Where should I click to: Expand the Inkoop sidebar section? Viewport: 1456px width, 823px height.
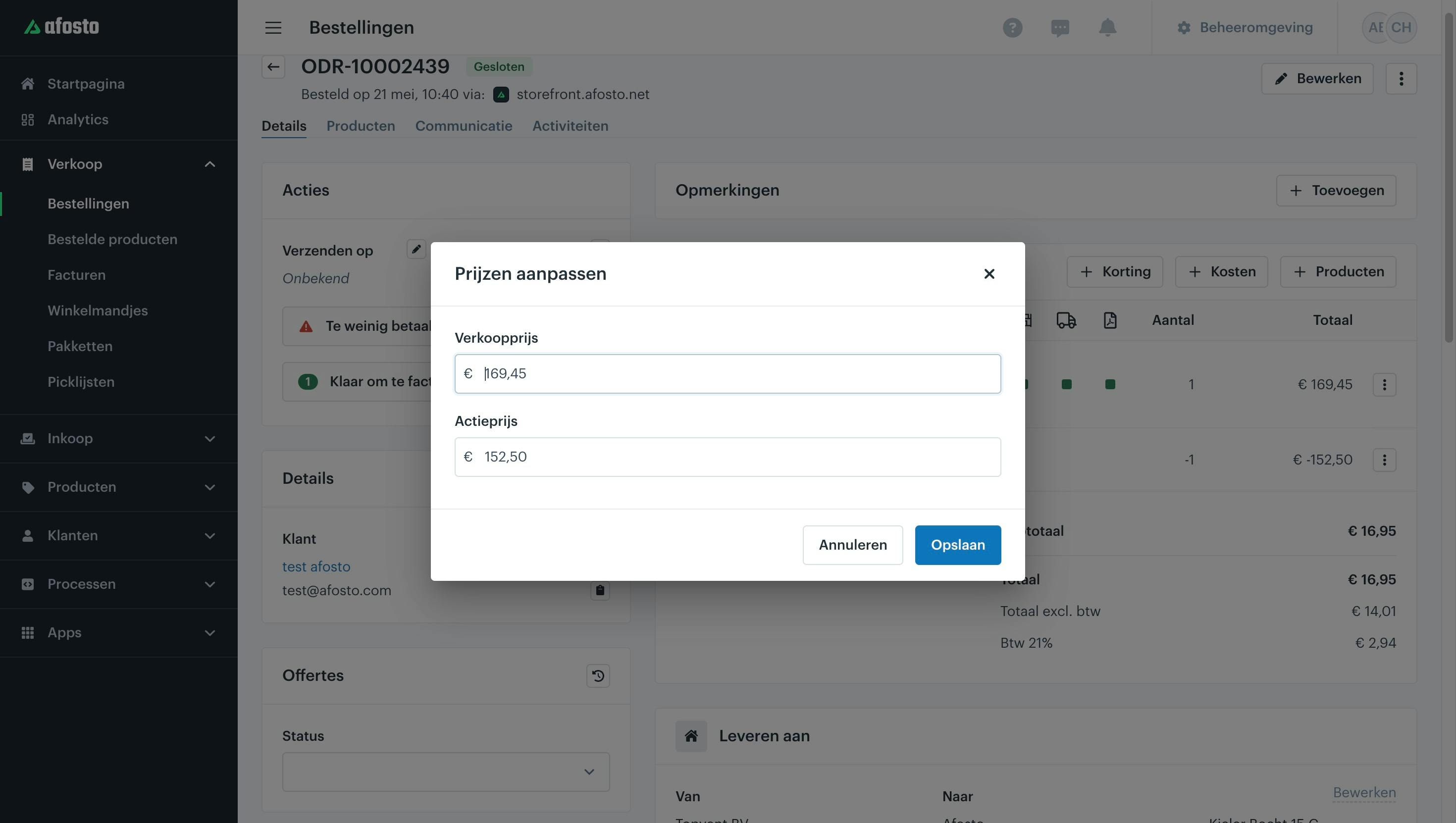(209, 439)
